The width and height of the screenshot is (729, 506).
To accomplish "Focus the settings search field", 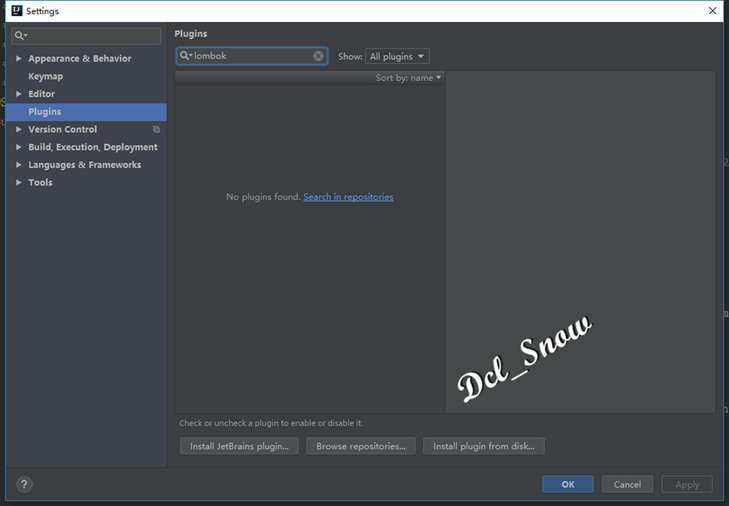I will [x=86, y=36].
